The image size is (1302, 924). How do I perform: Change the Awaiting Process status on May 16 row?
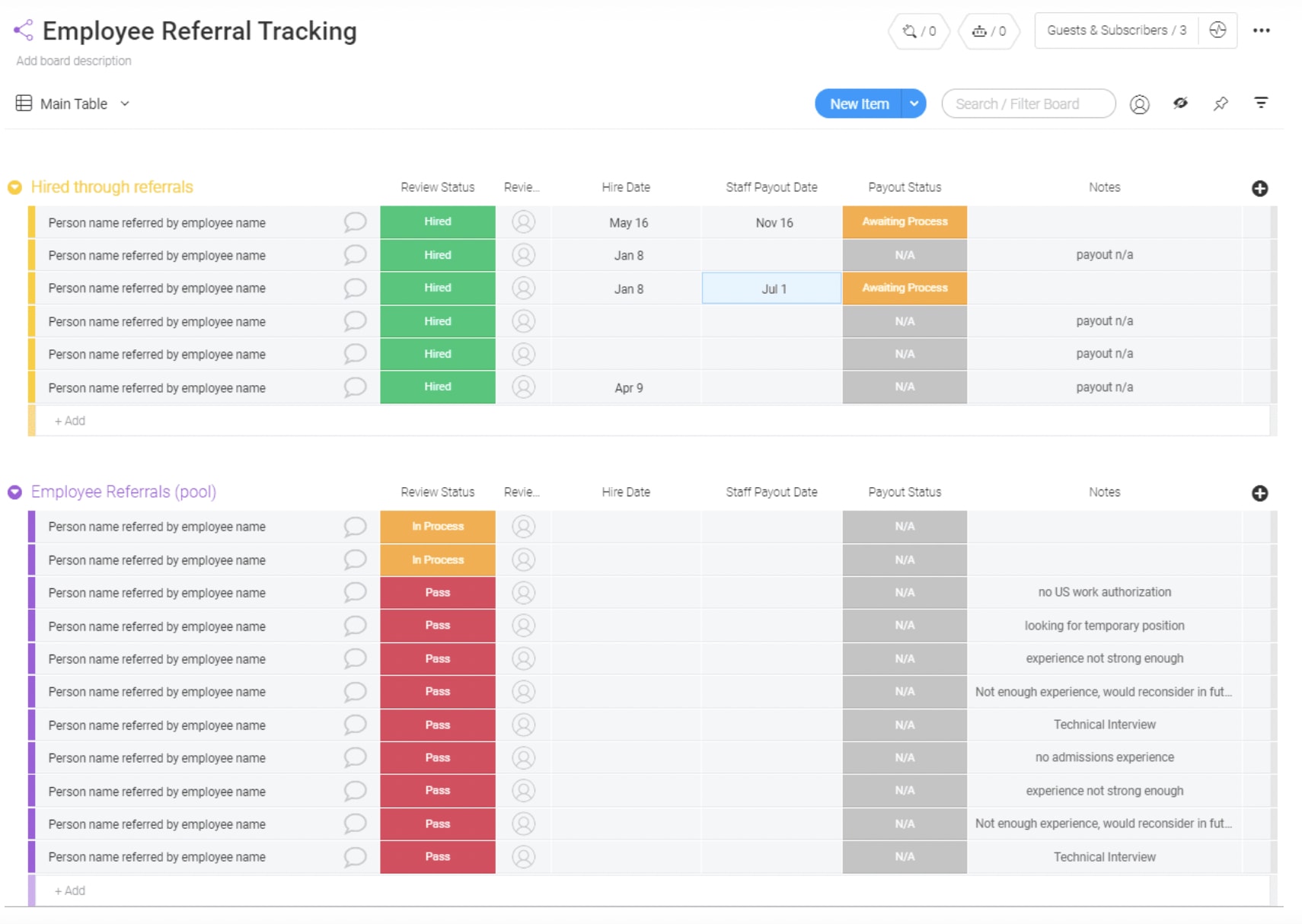coord(904,222)
